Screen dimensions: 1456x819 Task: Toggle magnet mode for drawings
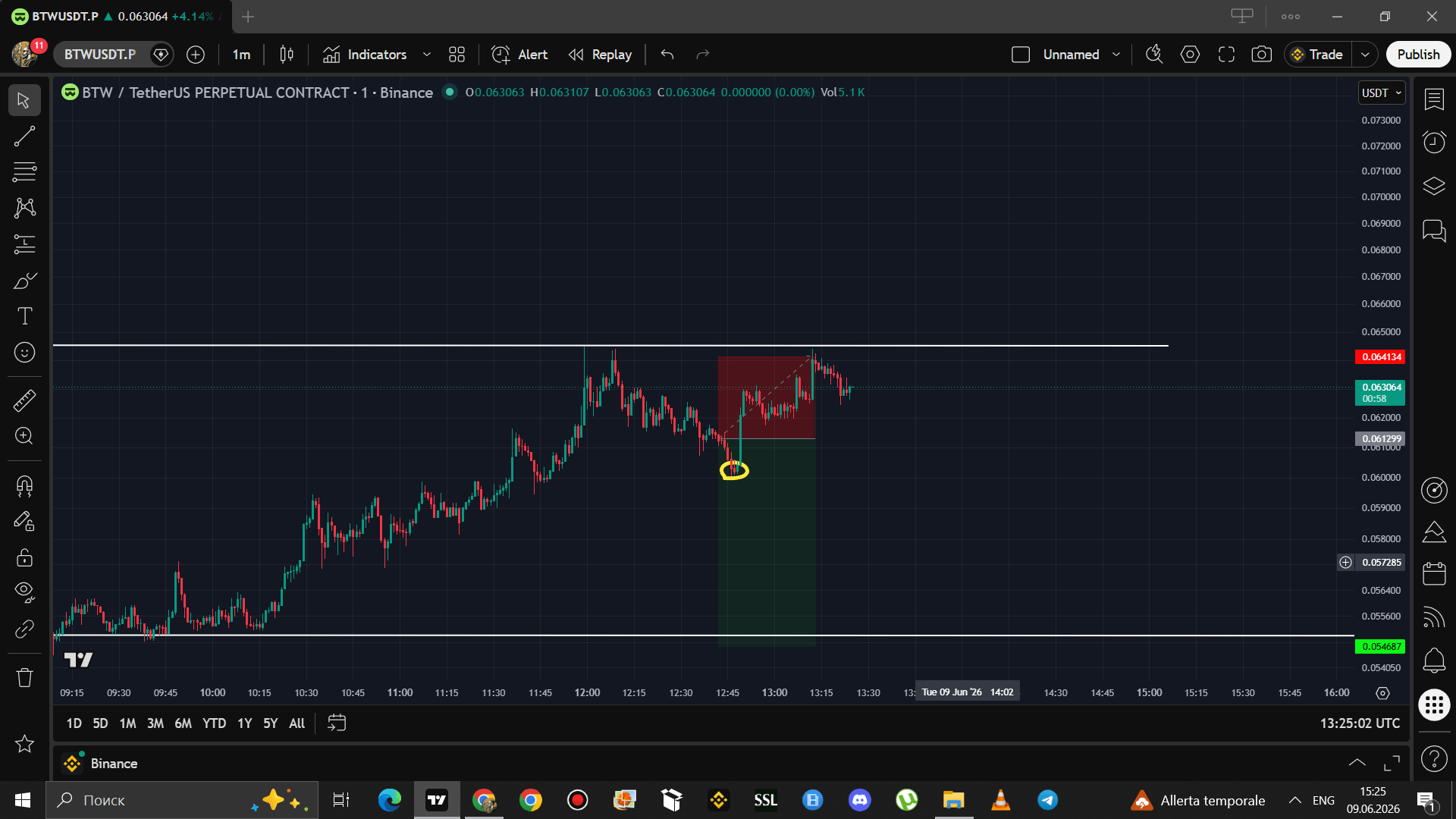pyautogui.click(x=24, y=486)
